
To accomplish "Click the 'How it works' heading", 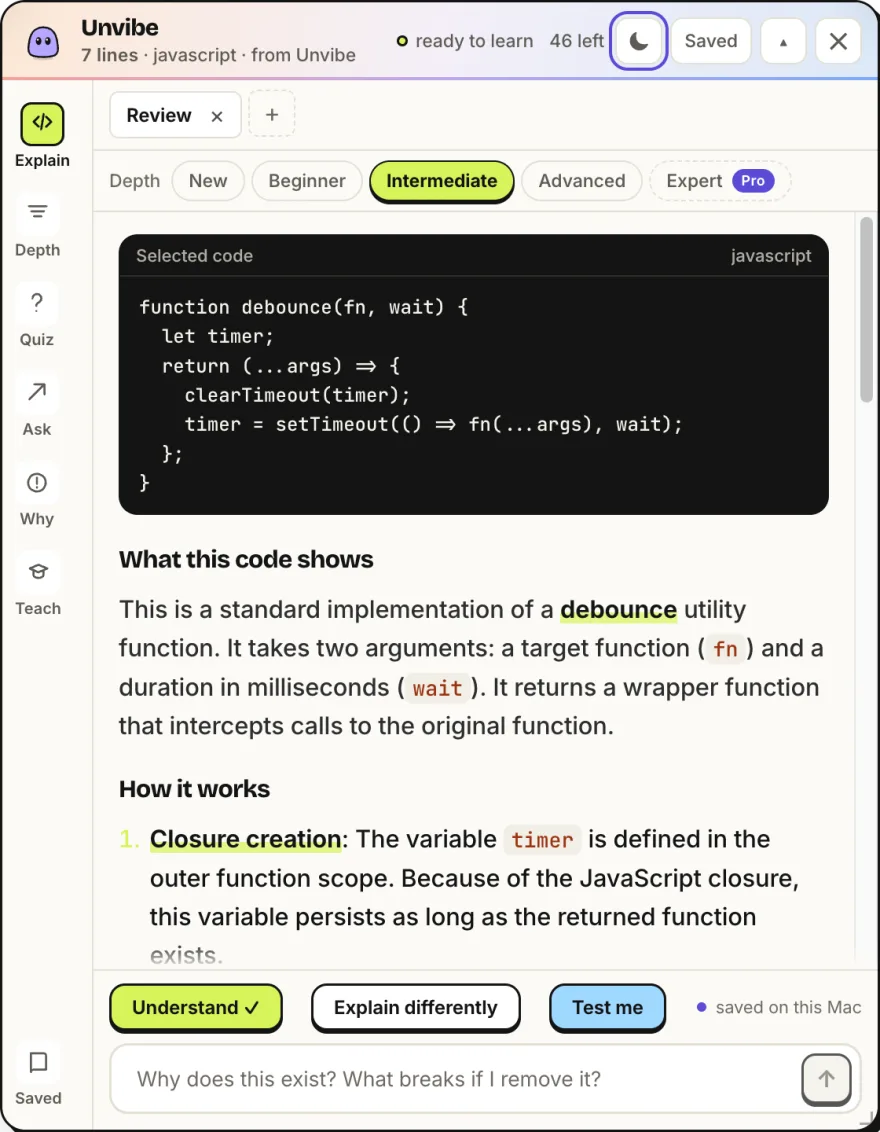I will (x=194, y=789).
